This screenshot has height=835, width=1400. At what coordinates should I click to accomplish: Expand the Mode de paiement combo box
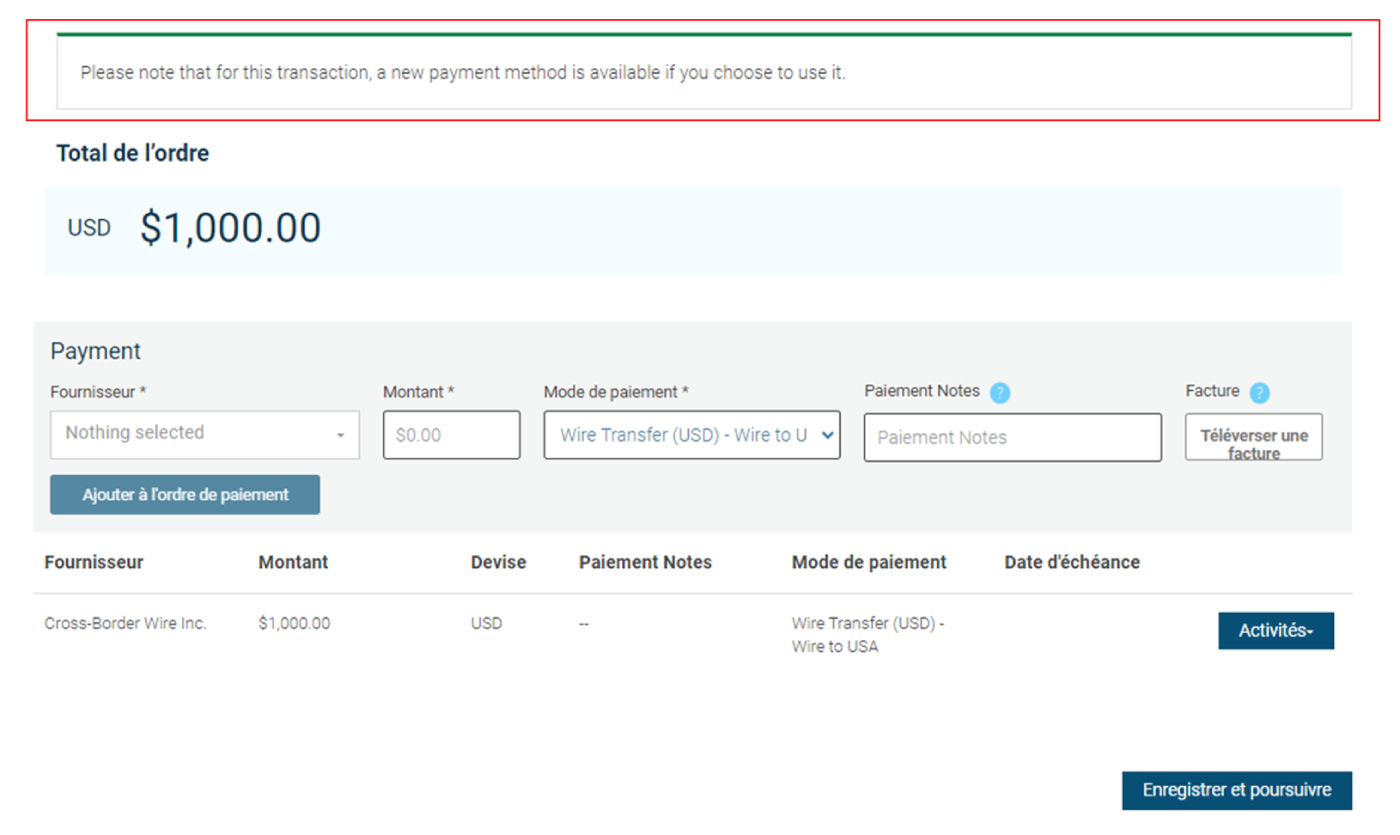pyautogui.click(x=691, y=435)
